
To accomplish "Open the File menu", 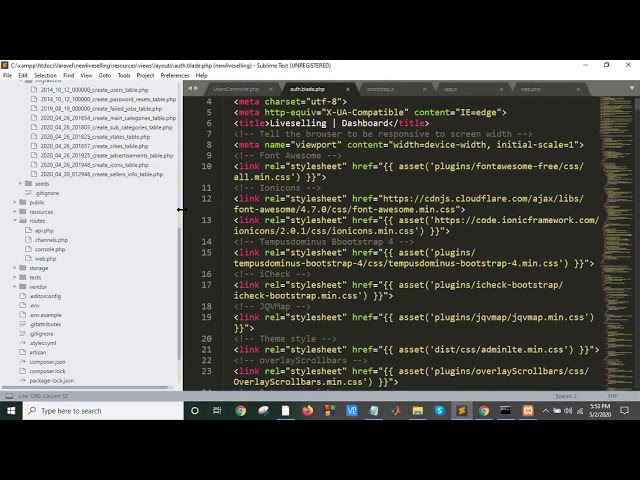I will click(7, 76).
